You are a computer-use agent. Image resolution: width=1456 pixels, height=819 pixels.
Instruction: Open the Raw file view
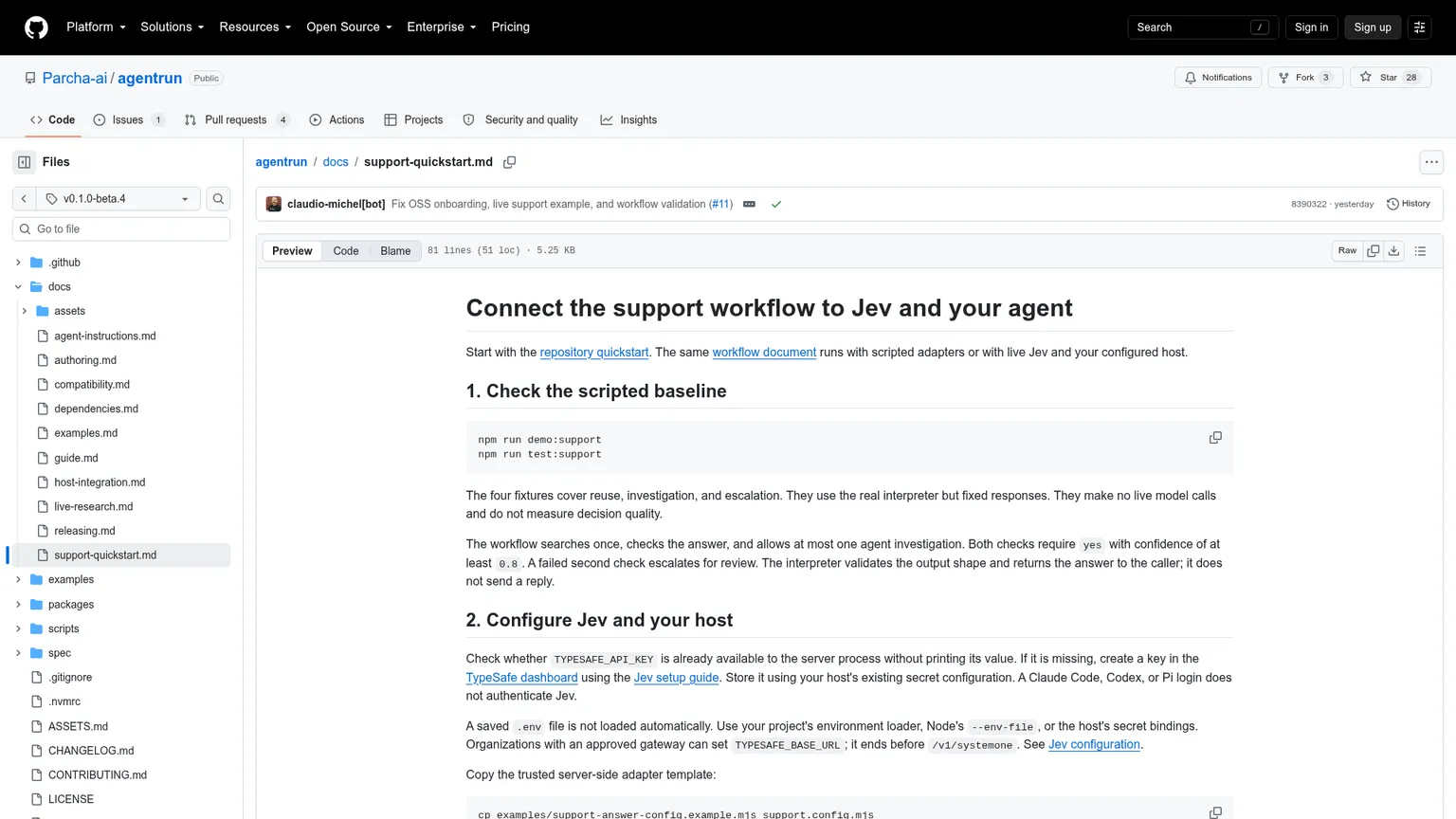(x=1347, y=251)
